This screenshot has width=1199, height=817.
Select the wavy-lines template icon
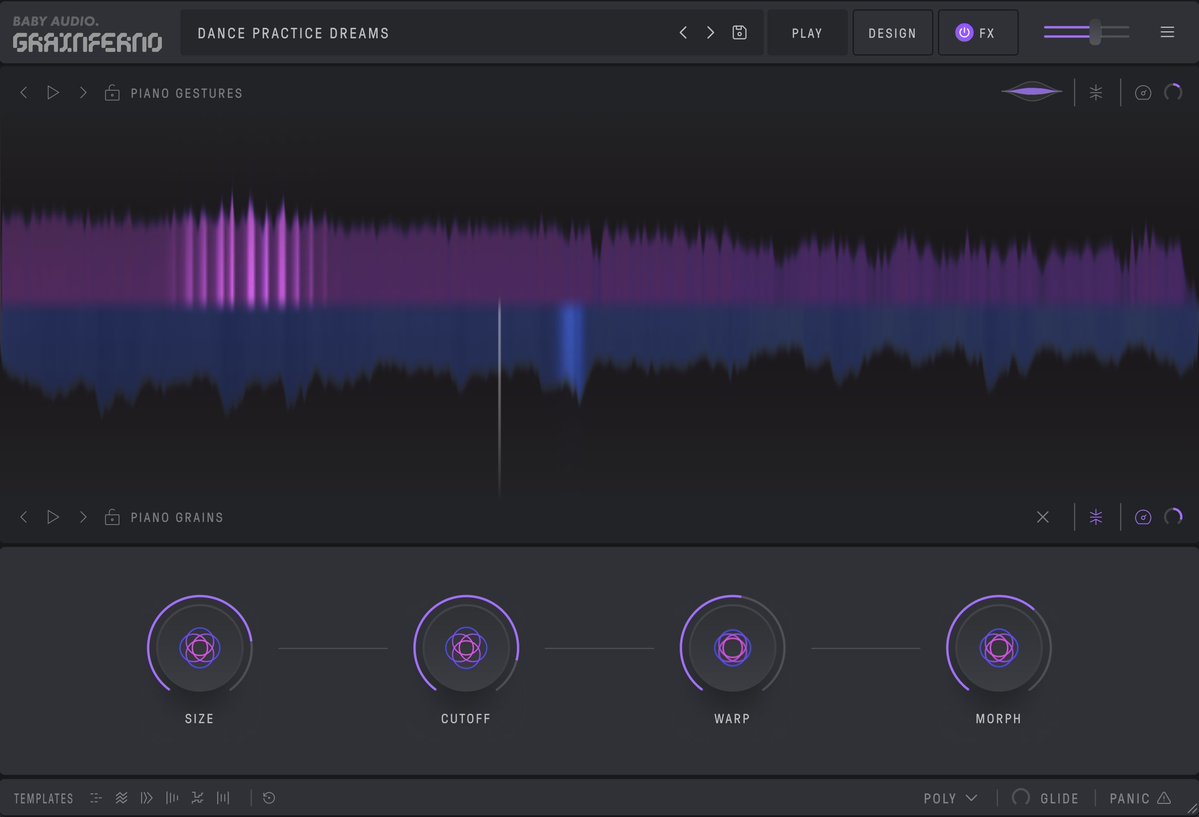(x=121, y=798)
